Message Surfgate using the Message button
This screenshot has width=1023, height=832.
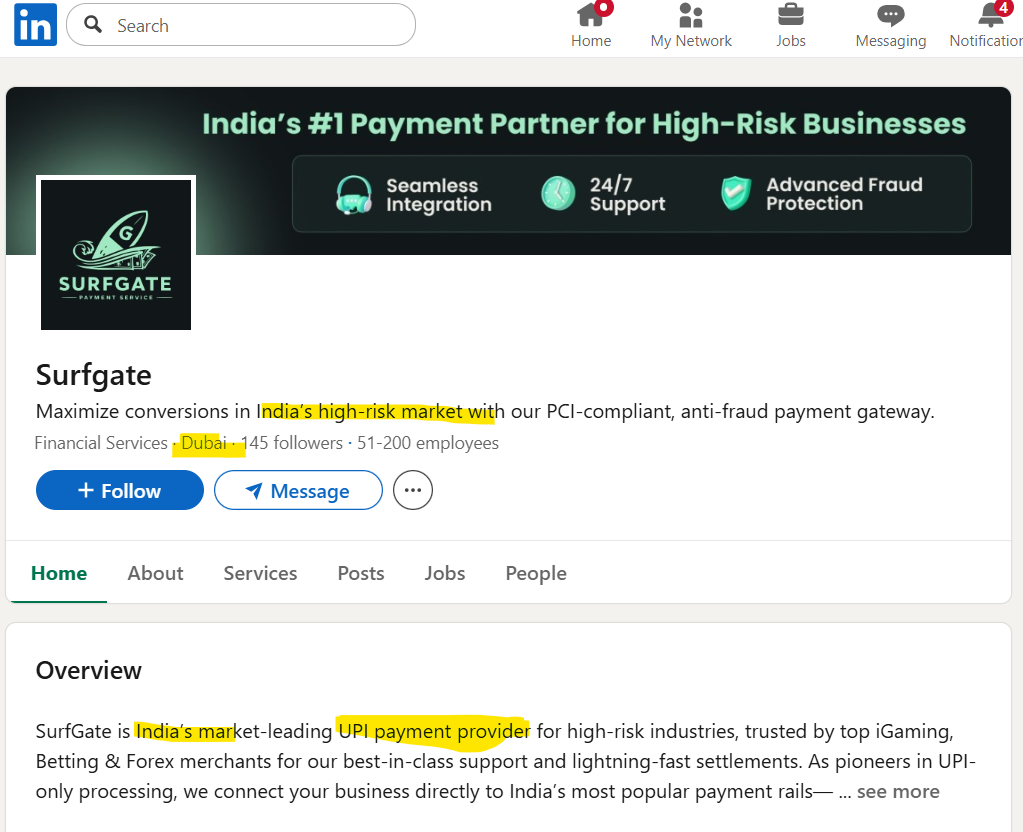point(298,491)
